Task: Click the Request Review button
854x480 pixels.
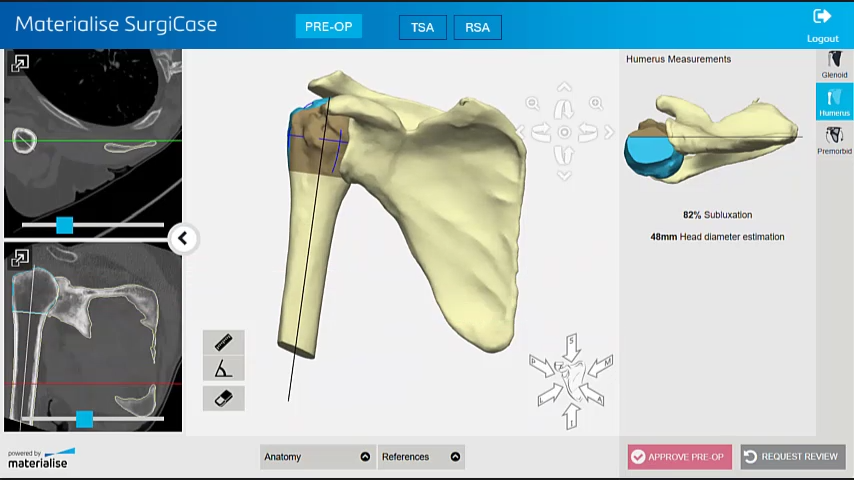Action: pyautogui.click(x=792, y=457)
